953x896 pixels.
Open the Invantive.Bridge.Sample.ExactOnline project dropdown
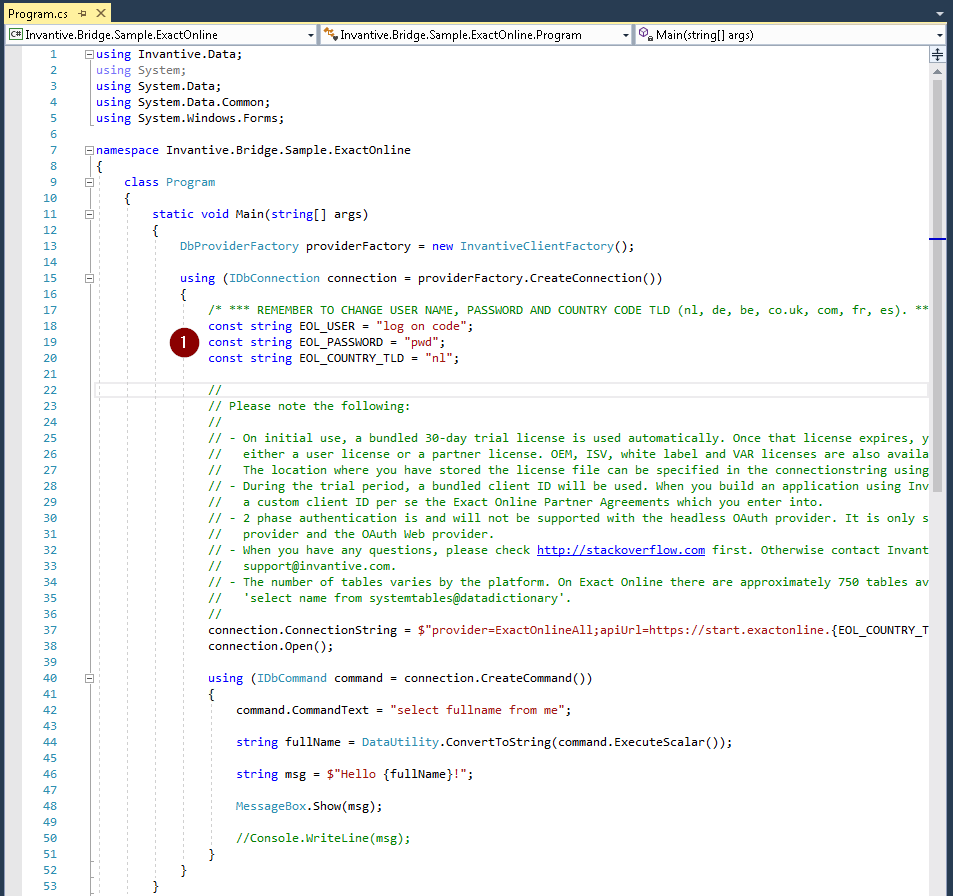(x=162, y=35)
